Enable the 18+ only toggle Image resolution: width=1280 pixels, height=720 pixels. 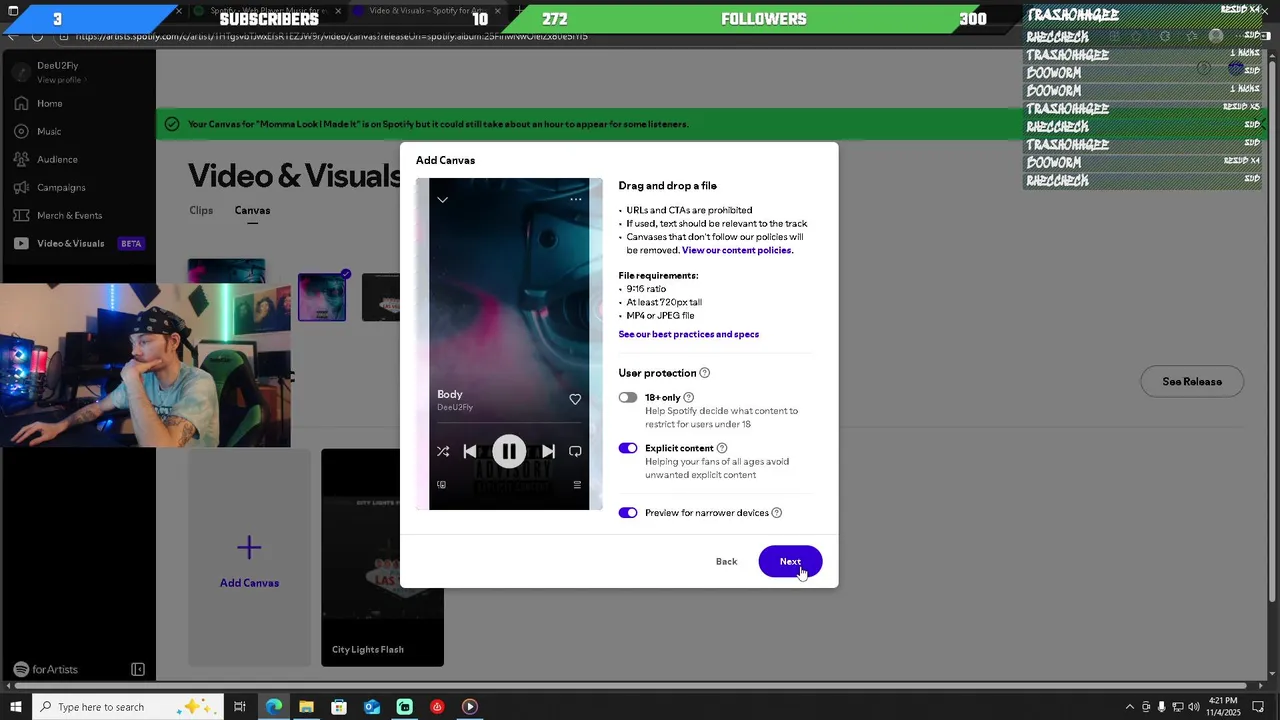coord(628,397)
